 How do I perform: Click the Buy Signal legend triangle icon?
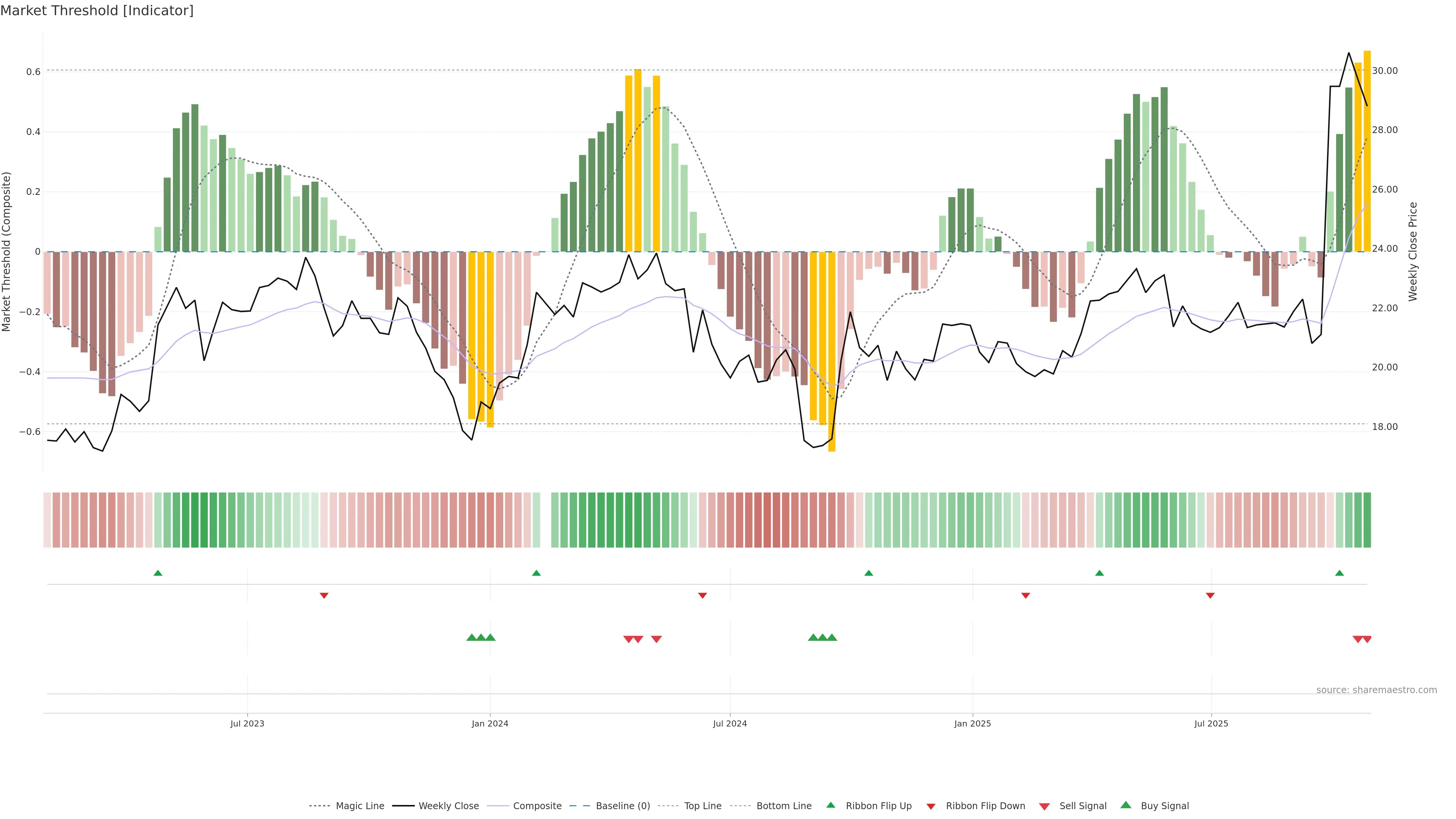[1125, 805]
